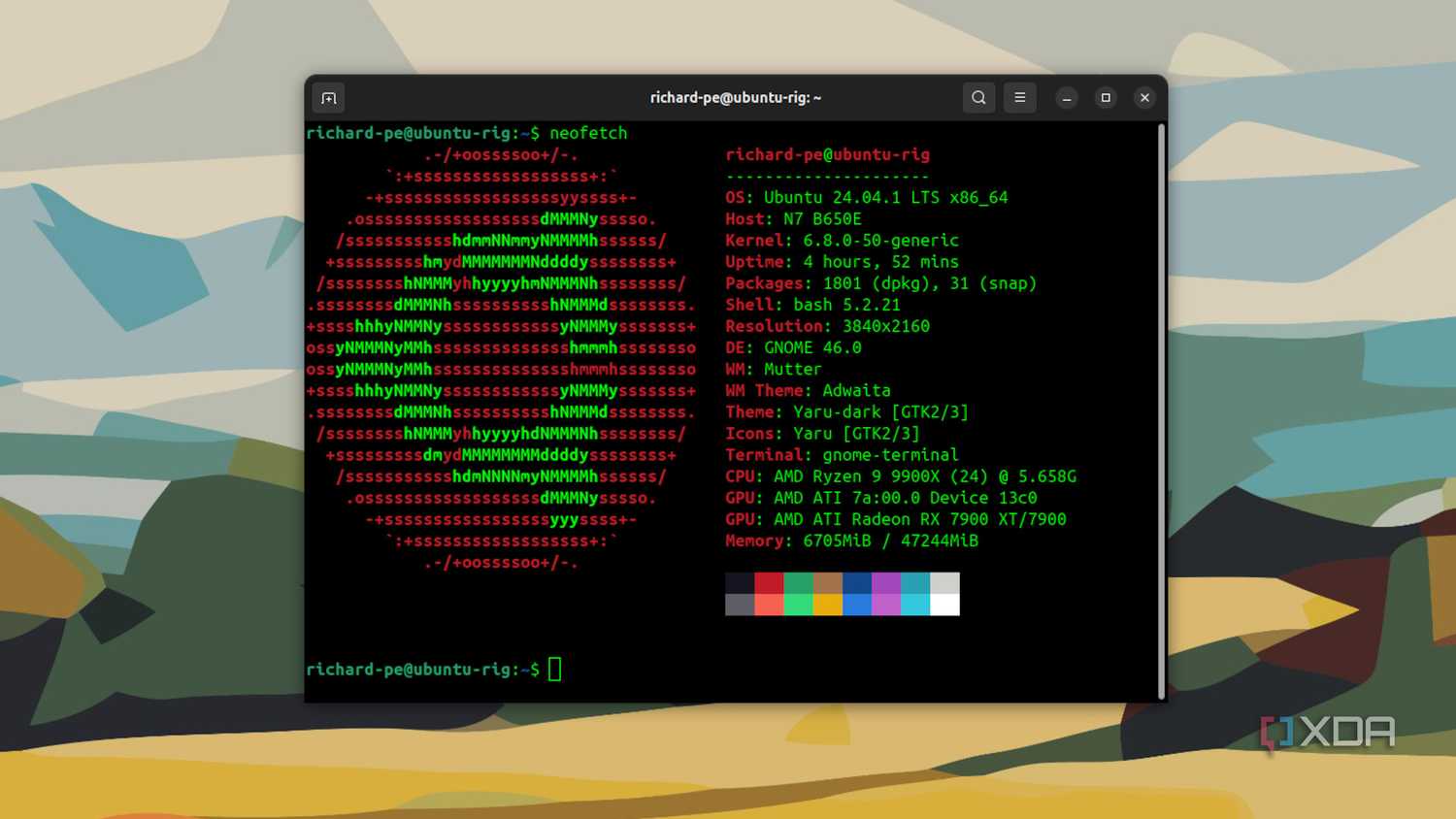Click the bottom 'richard-pe@ubuntu-rig:~$' prompt text
This screenshot has width=1456, height=819.
[422, 670]
